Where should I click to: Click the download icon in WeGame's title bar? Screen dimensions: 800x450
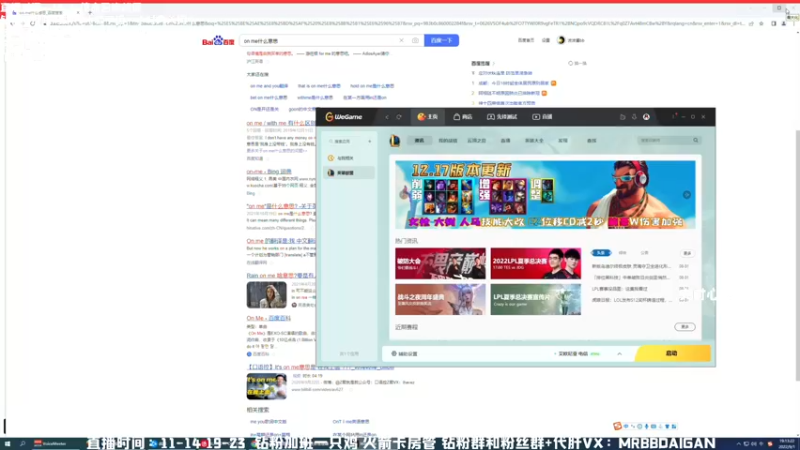coord(634,117)
